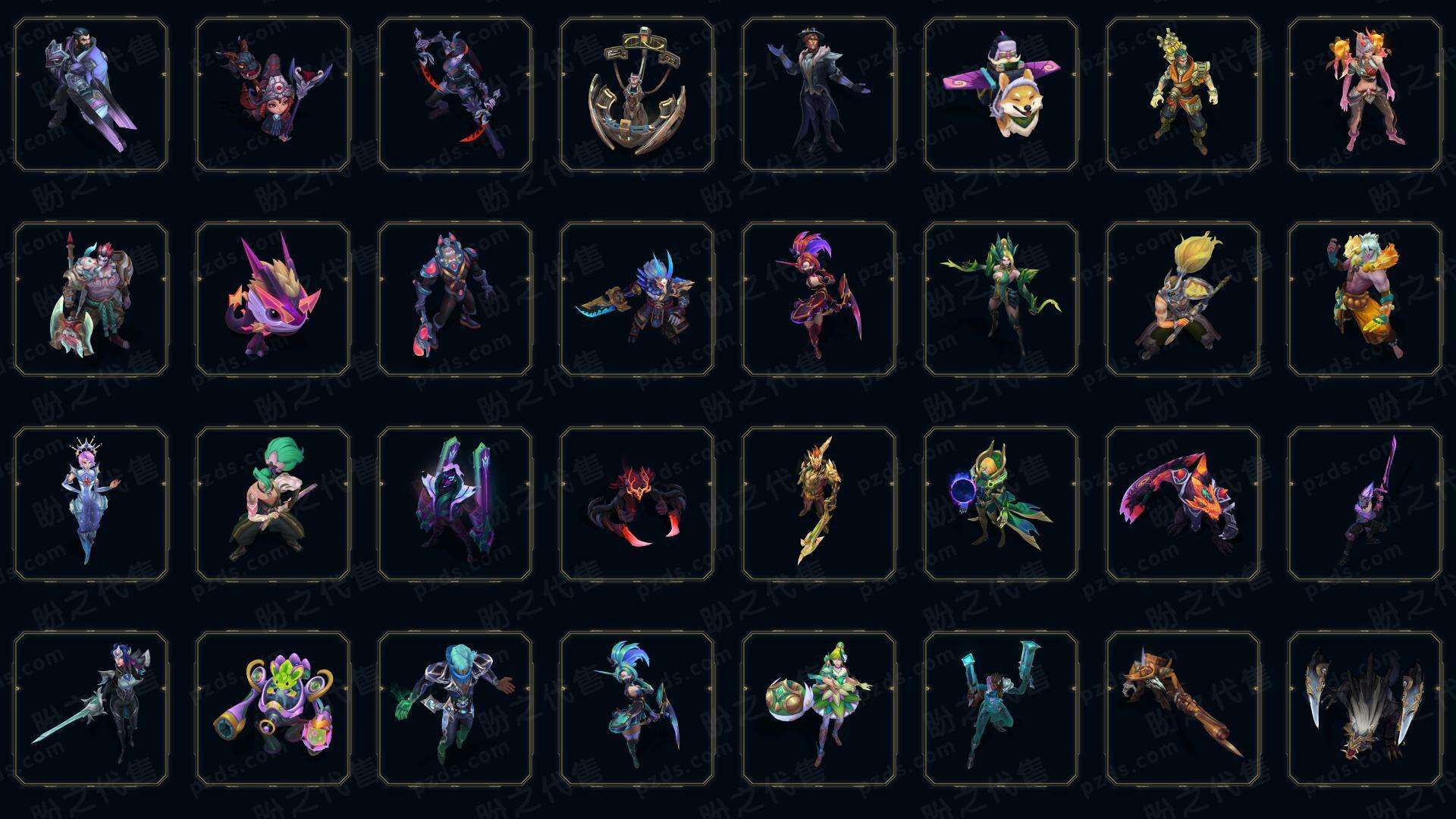Choose the golden dragon-scaled bow figure

click(x=819, y=504)
